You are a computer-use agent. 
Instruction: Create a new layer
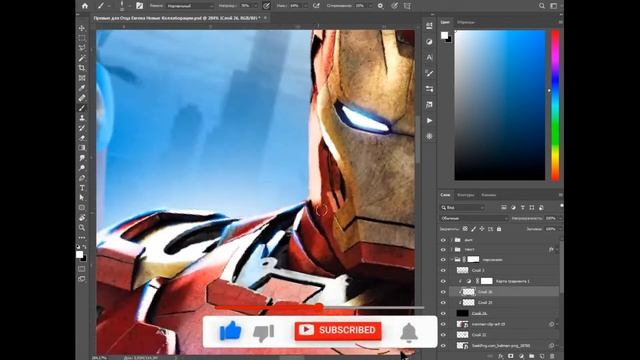pyautogui.click(x=542, y=356)
